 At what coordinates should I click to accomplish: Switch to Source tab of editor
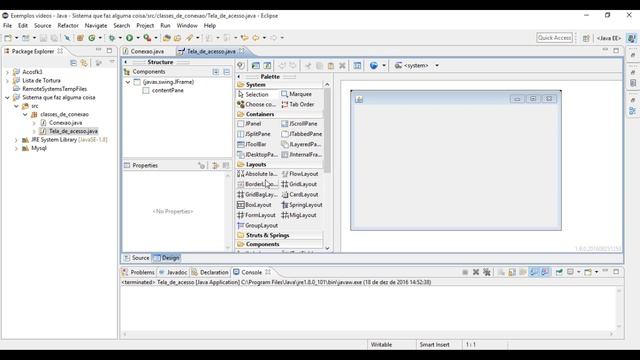click(x=137, y=258)
